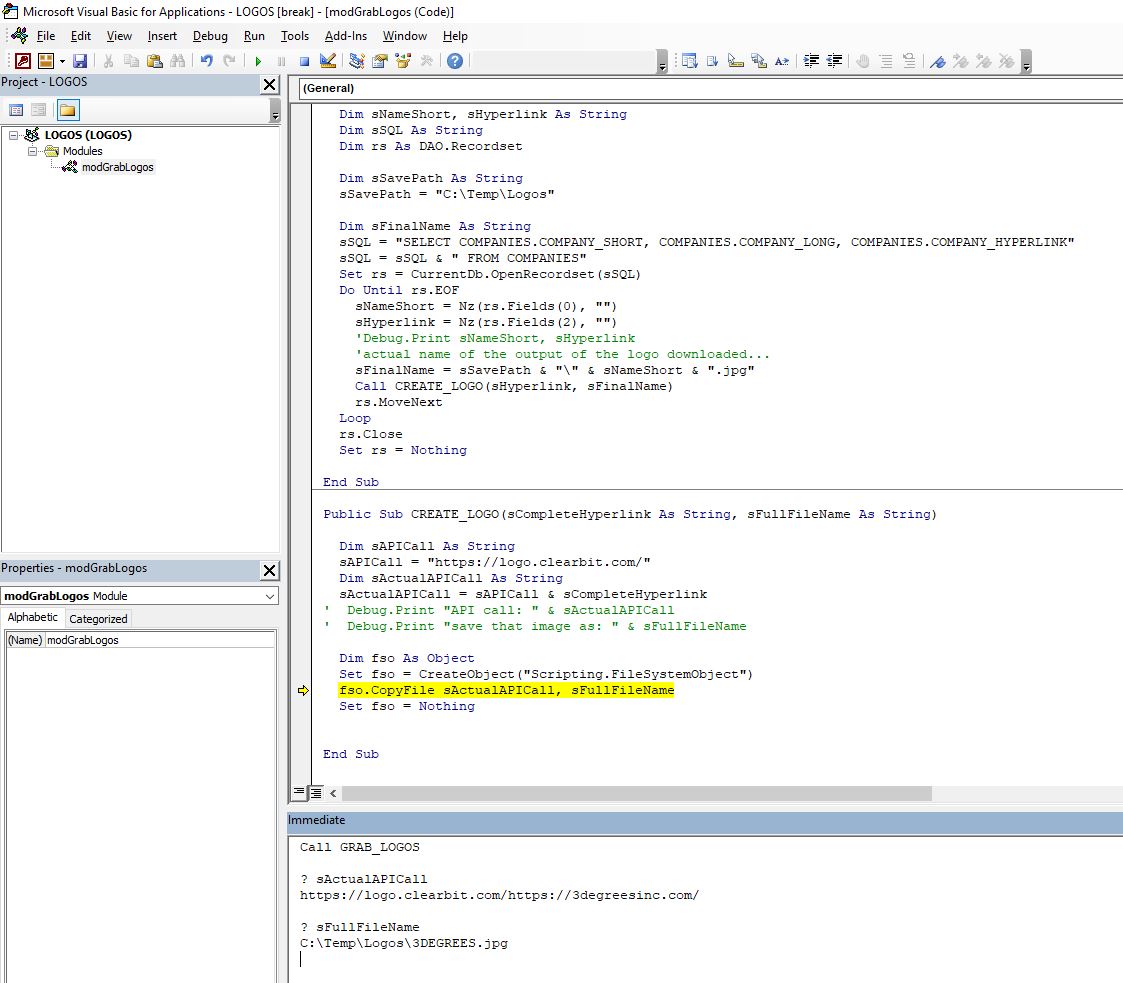Click the Help question mark button
The height and width of the screenshot is (983, 1123).
[453, 60]
